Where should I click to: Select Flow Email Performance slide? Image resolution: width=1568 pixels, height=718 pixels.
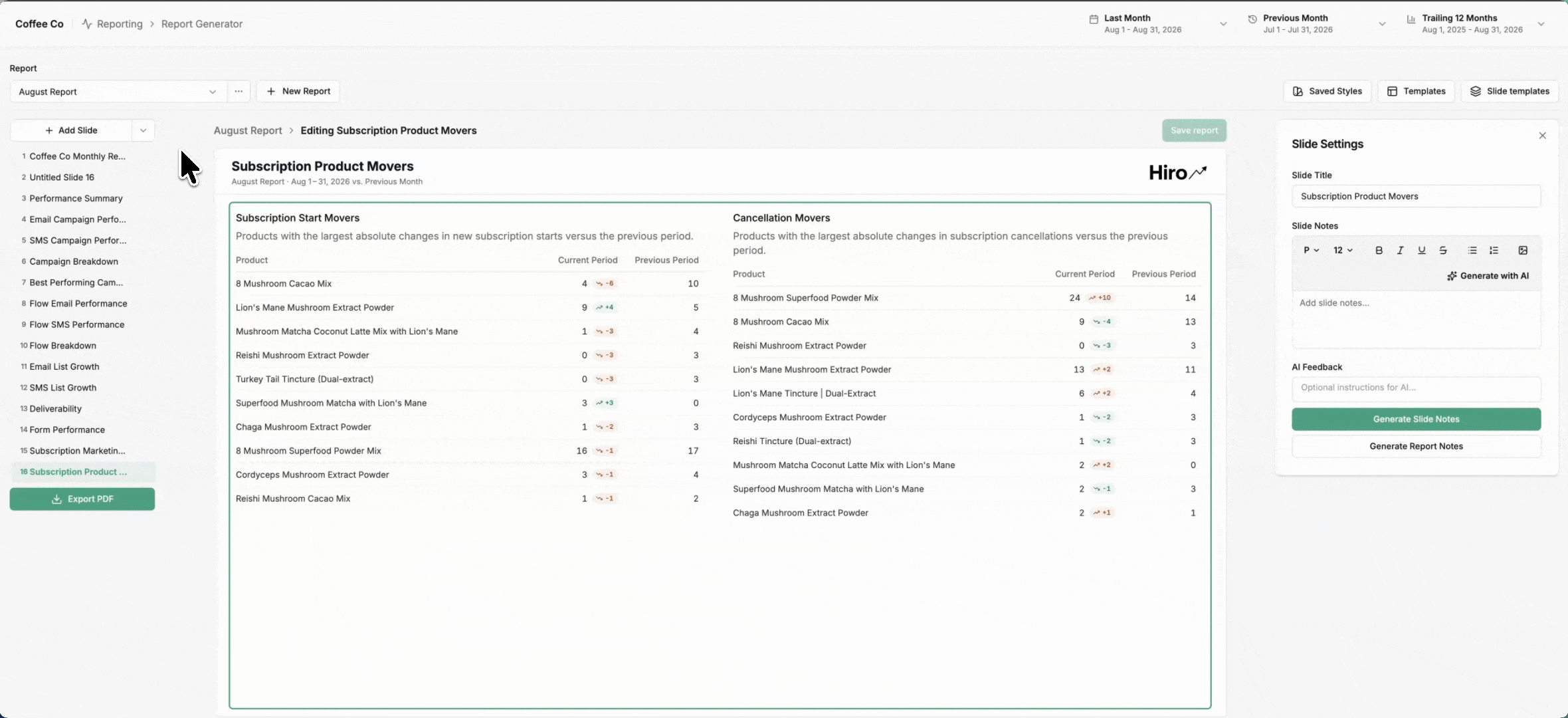(x=82, y=304)
